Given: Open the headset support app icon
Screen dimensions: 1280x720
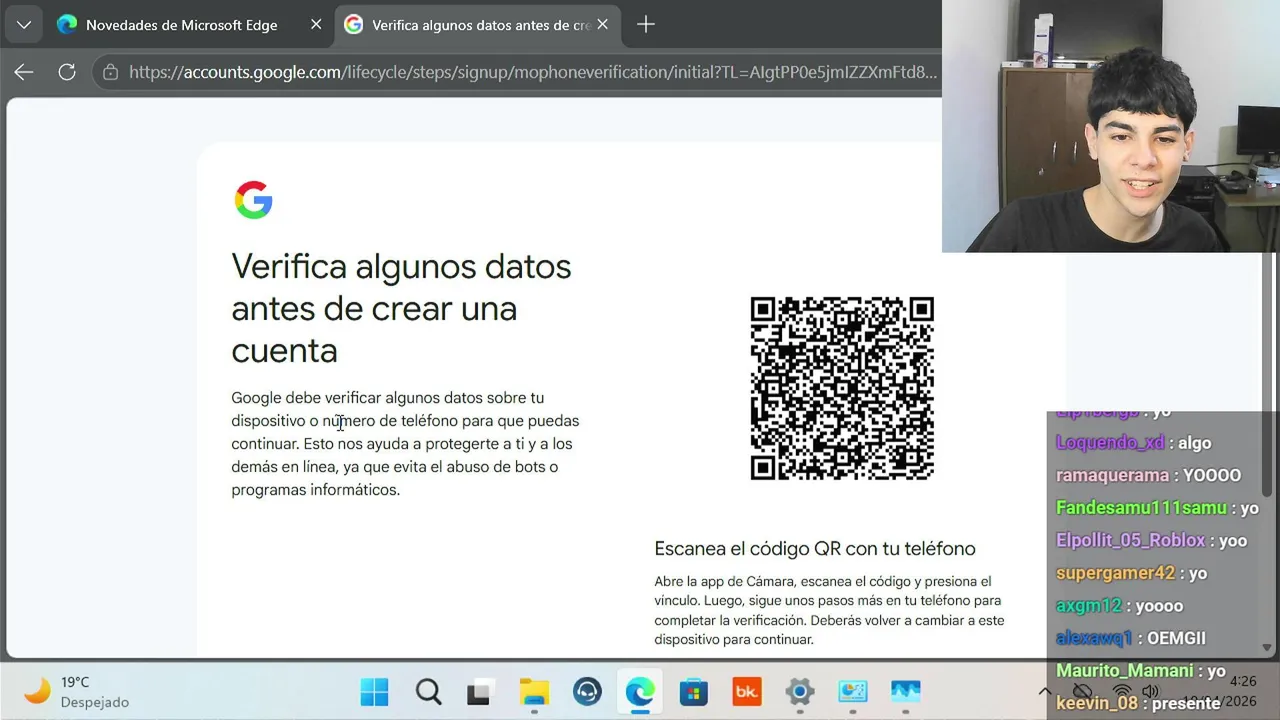Looking at the screenshot, I should [x=587, y=692].
